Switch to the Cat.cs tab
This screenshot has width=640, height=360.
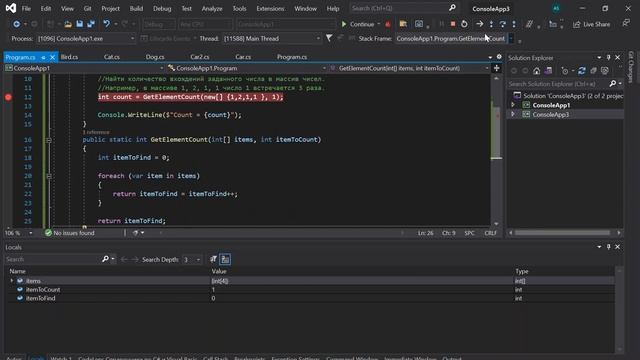coord(111,57)
